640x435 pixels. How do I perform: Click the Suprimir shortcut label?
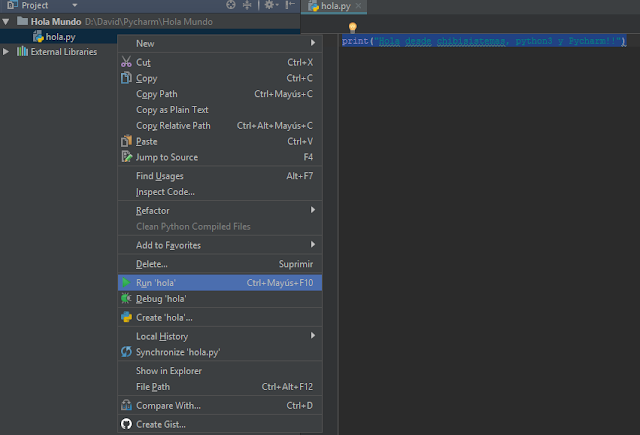296,264
